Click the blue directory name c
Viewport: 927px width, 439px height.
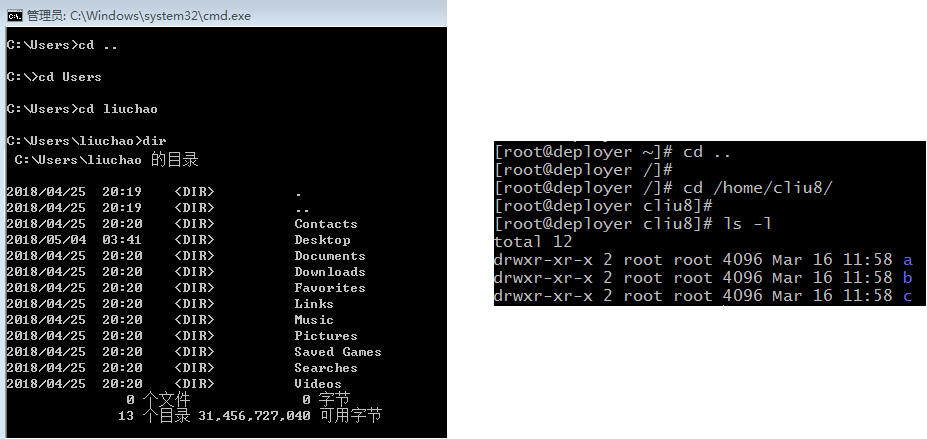point(908,296)
